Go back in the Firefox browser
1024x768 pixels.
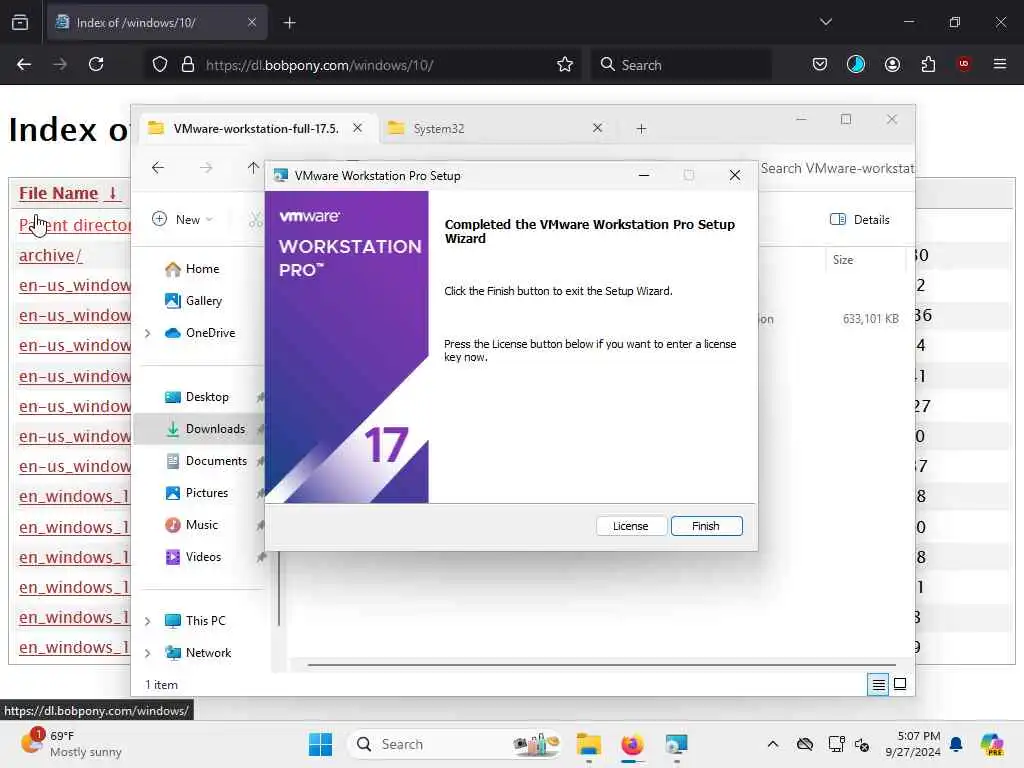(24, 65)
